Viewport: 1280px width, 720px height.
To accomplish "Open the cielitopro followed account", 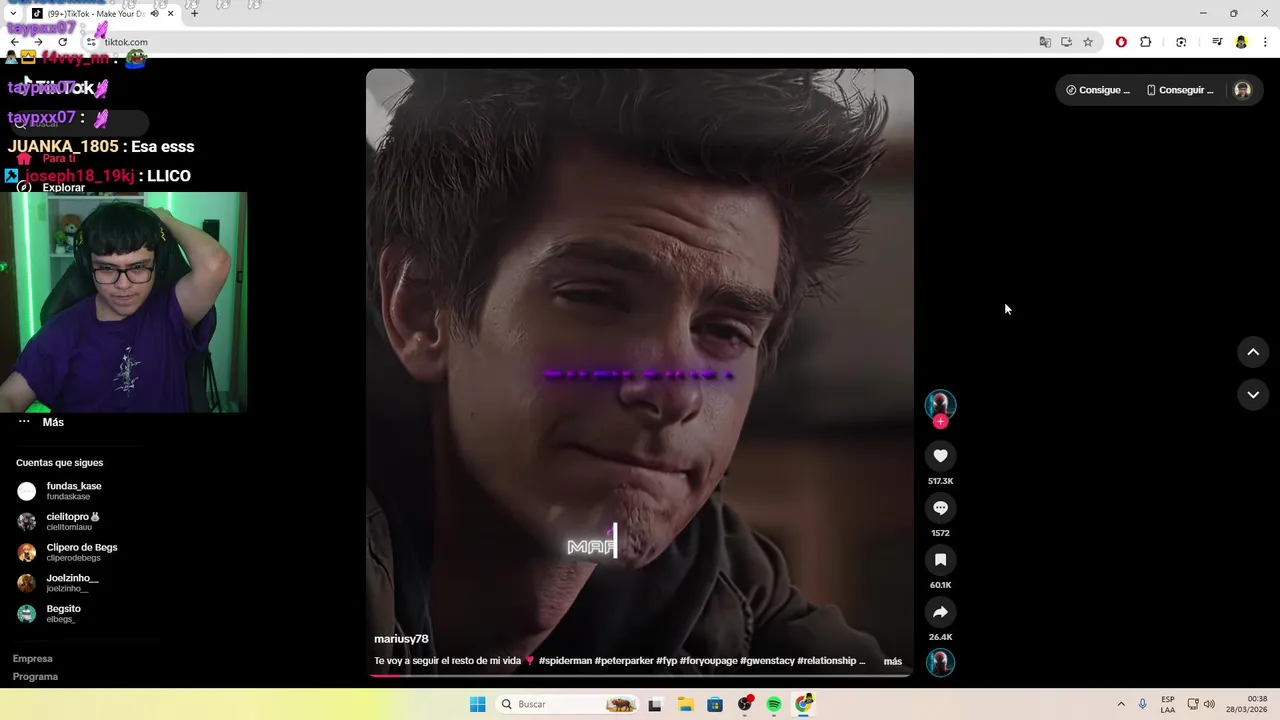I will [x=73, y=521].
